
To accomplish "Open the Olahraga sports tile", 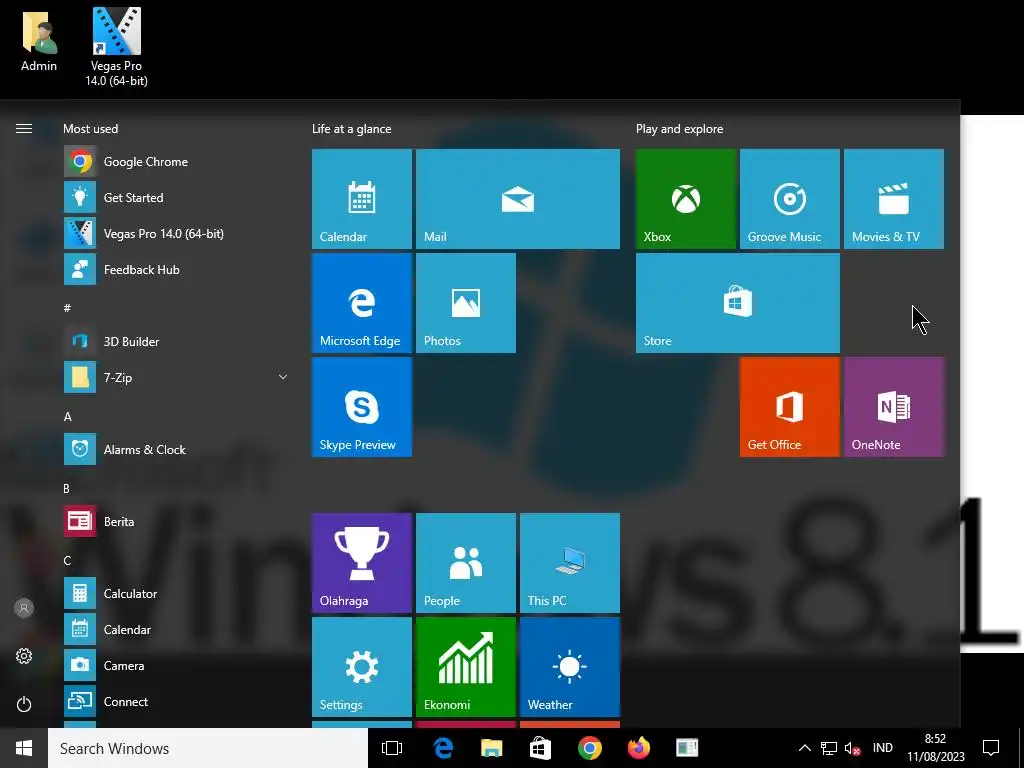I will [362, 563].
